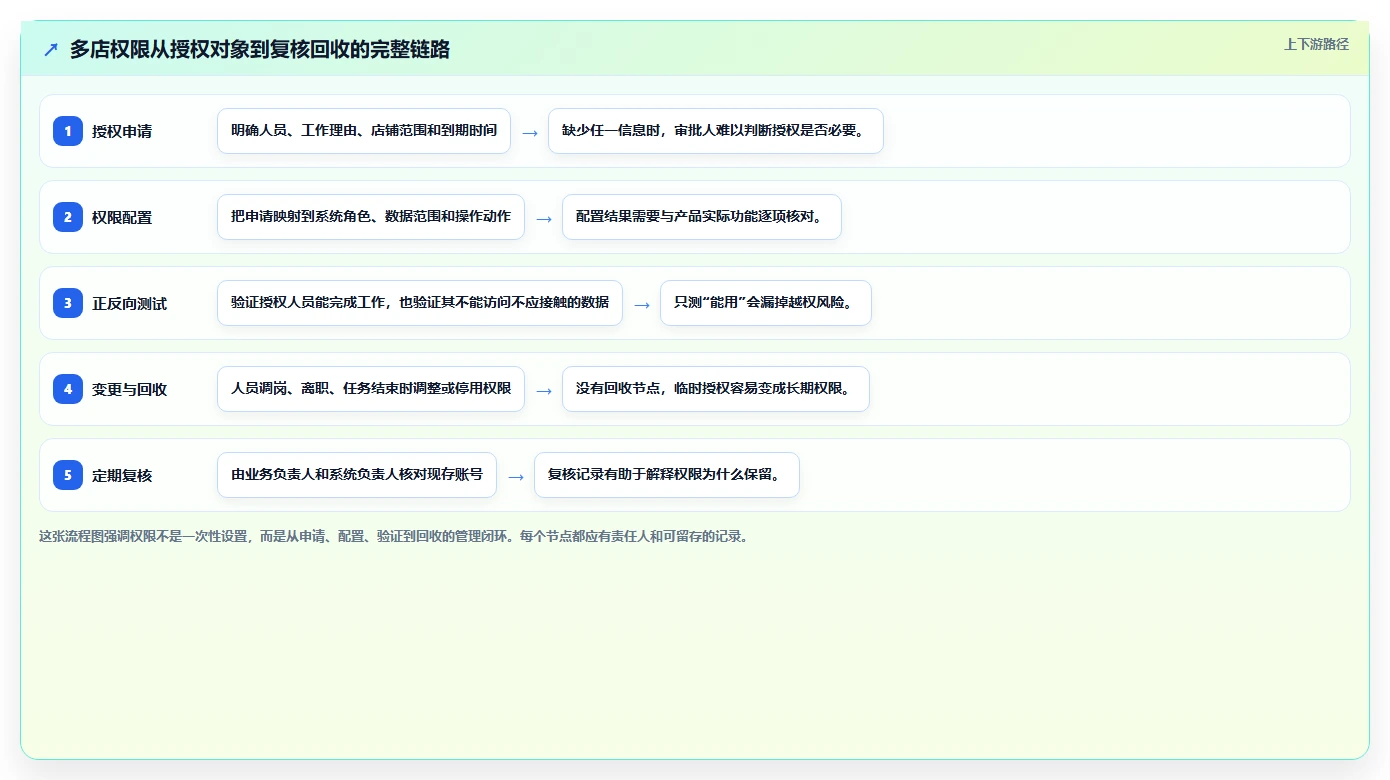Open the box 复核记录有助于解释权限为什么保留

[667, 475]
